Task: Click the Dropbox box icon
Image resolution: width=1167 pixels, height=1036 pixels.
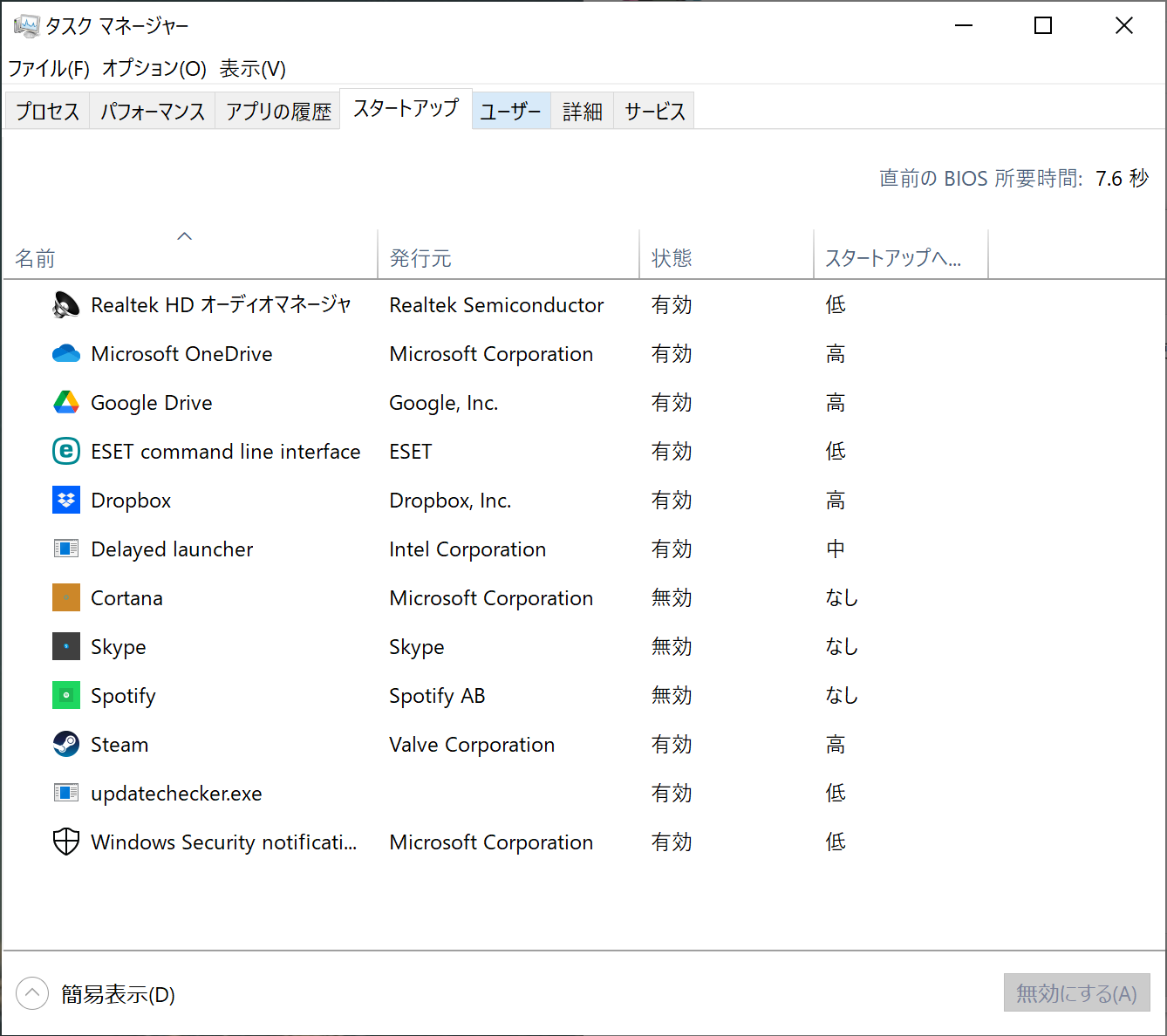Action: [x=66, y=500]
